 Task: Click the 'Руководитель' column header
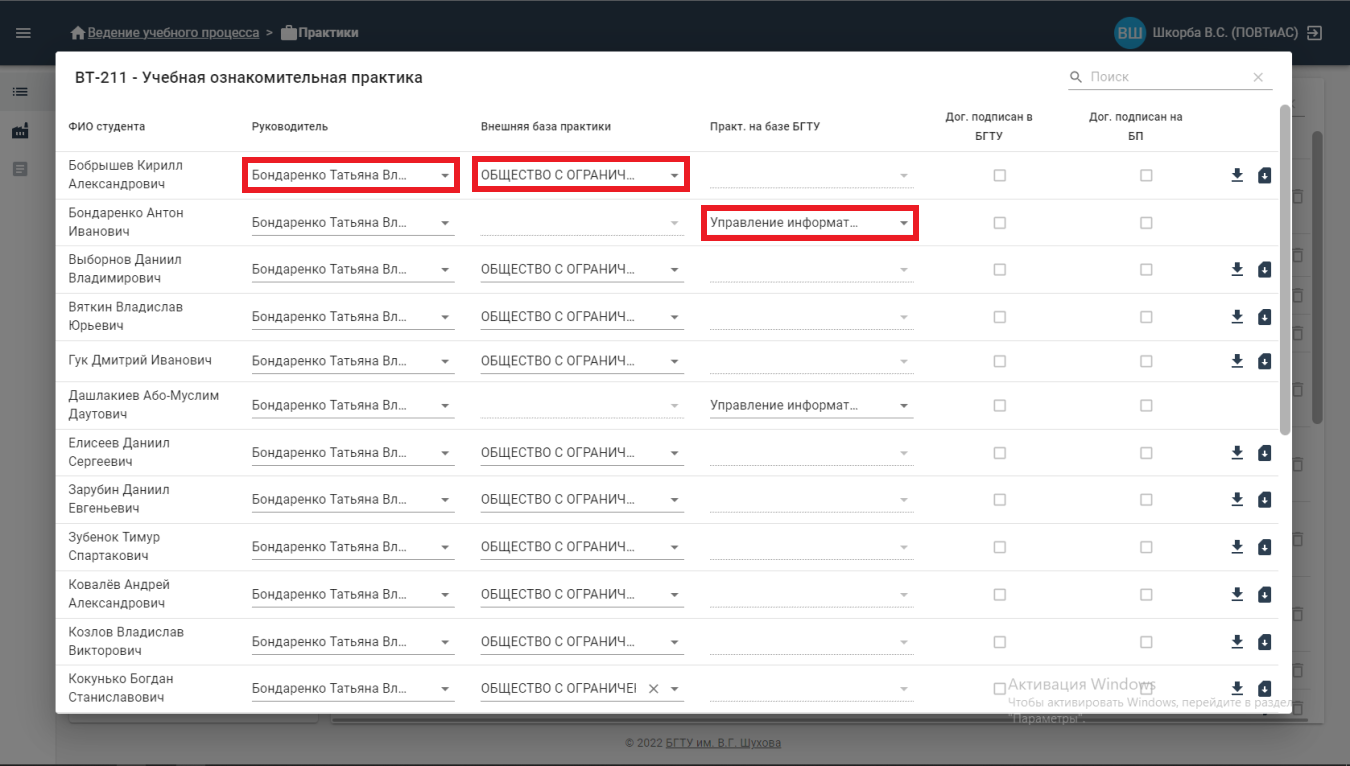pyautogui.click(x=290, y=126)
